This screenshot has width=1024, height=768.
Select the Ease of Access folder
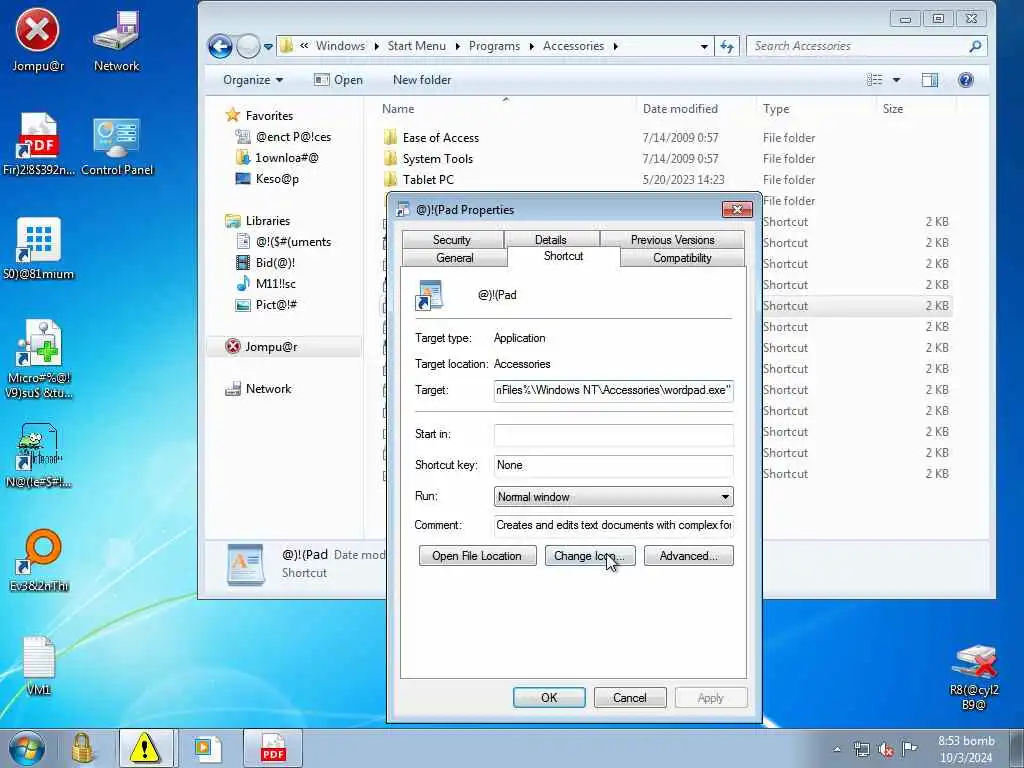pyautogui.click(x=432, y=138)
